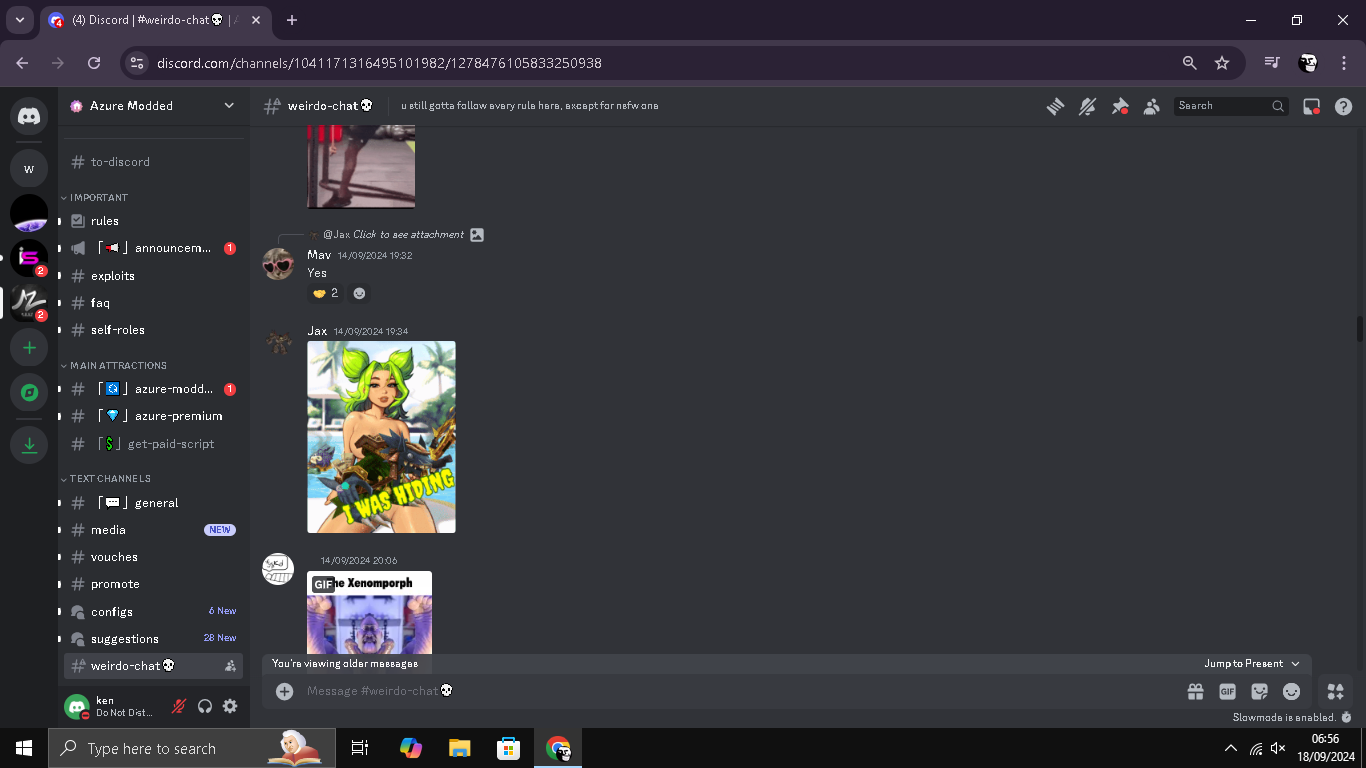Open the server with letter w icon

click(29, 169)
